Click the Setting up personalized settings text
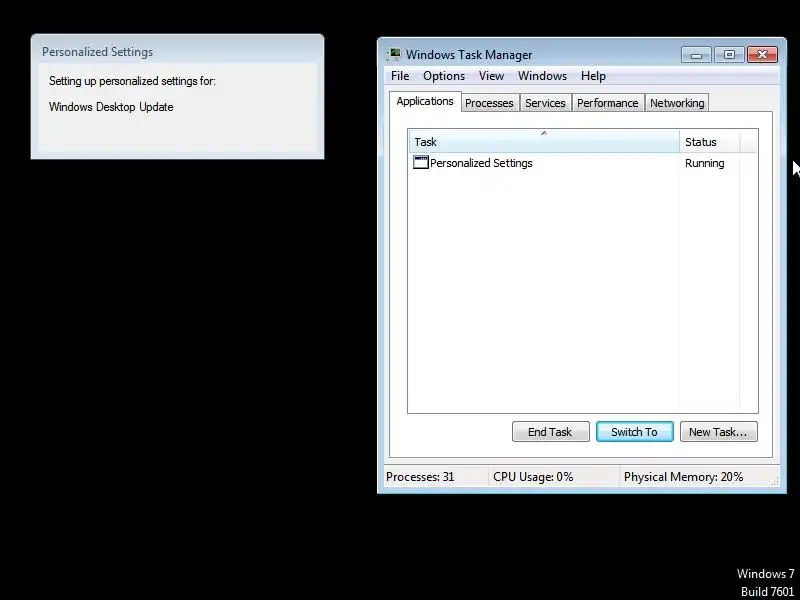This screenshot has width=800, height=600. coord(132,81)
